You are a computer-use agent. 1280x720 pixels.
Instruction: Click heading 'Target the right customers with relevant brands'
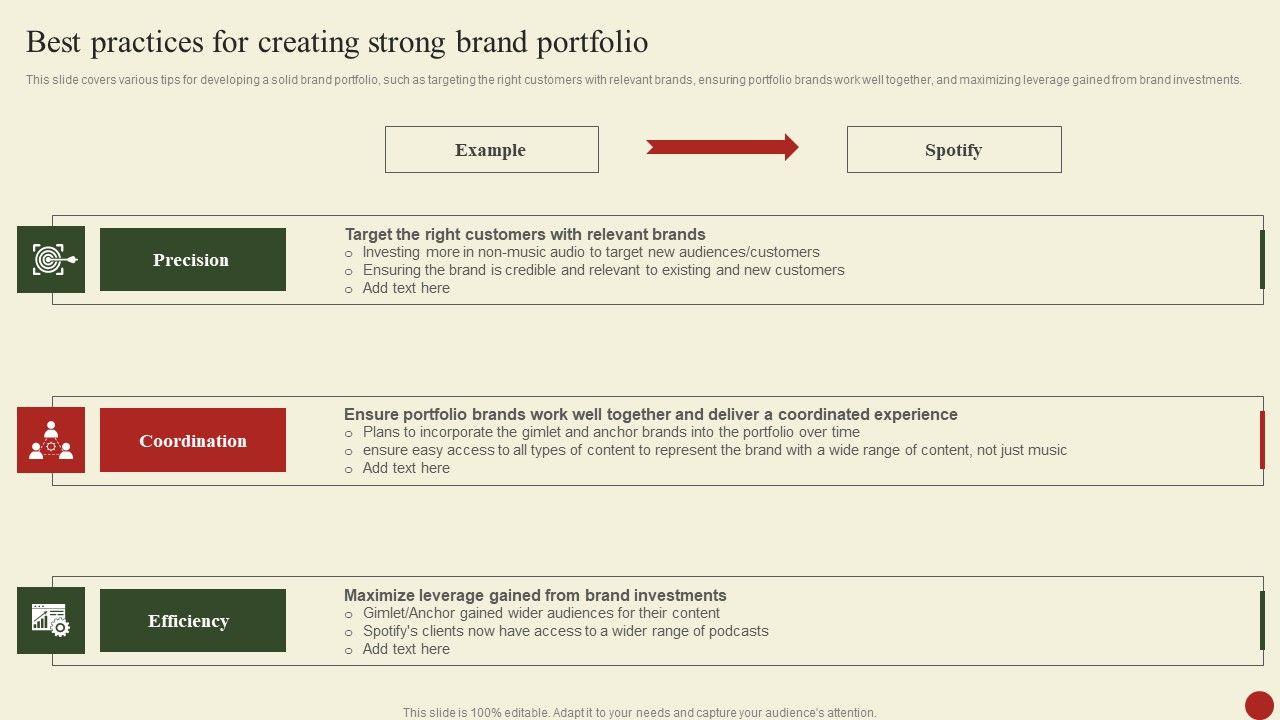[525, 234]
